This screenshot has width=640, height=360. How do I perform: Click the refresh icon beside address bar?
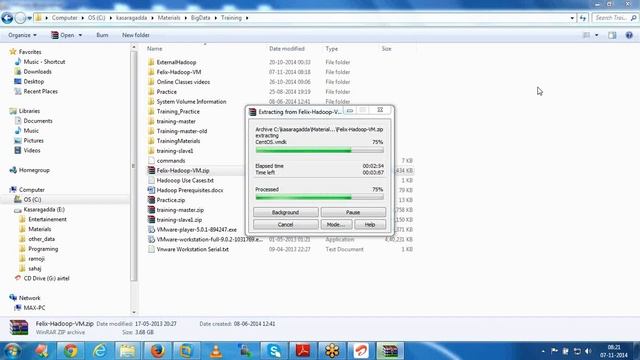[583, 18]
